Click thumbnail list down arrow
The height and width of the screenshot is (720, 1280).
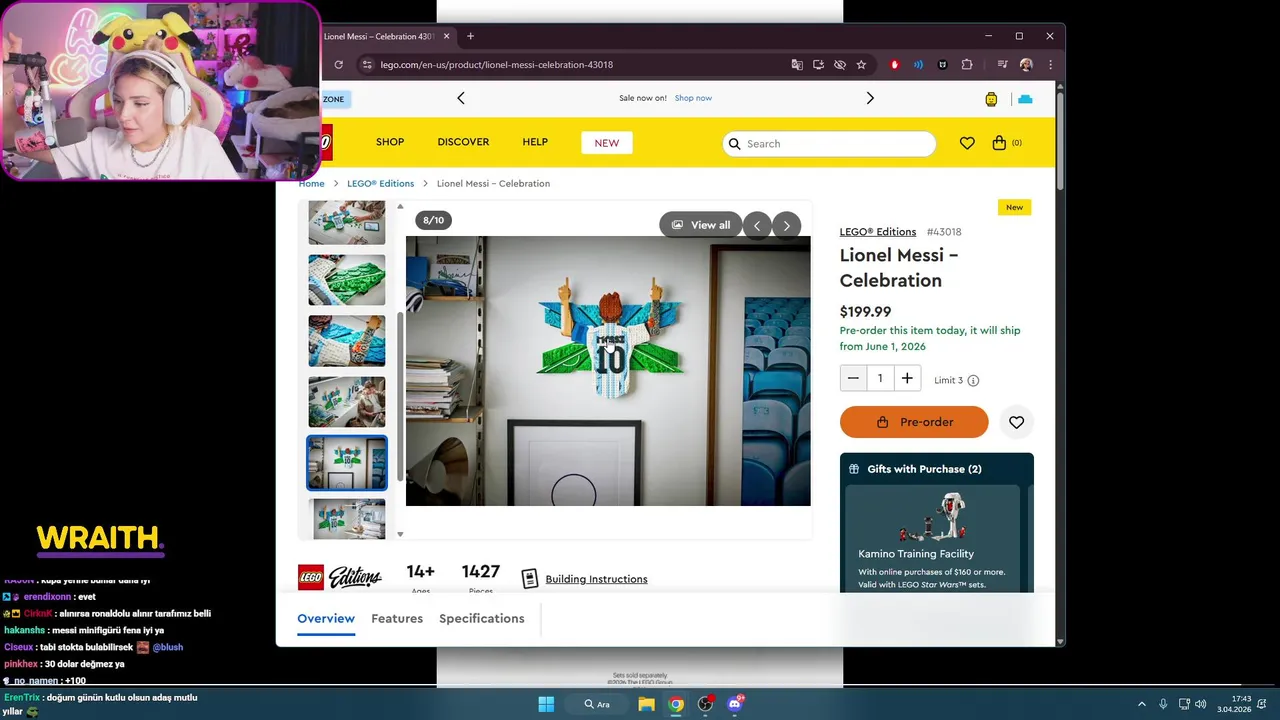[400, 534]
